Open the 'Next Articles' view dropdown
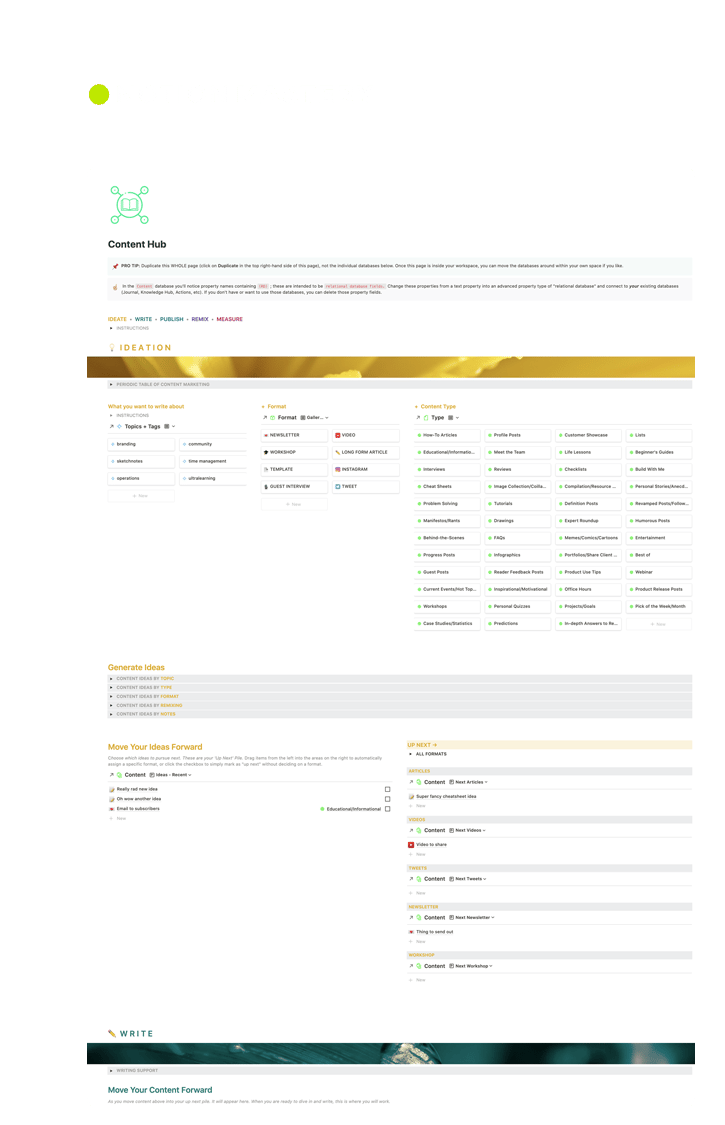The height and width of the screenshot is (1125, 725). 469,782
